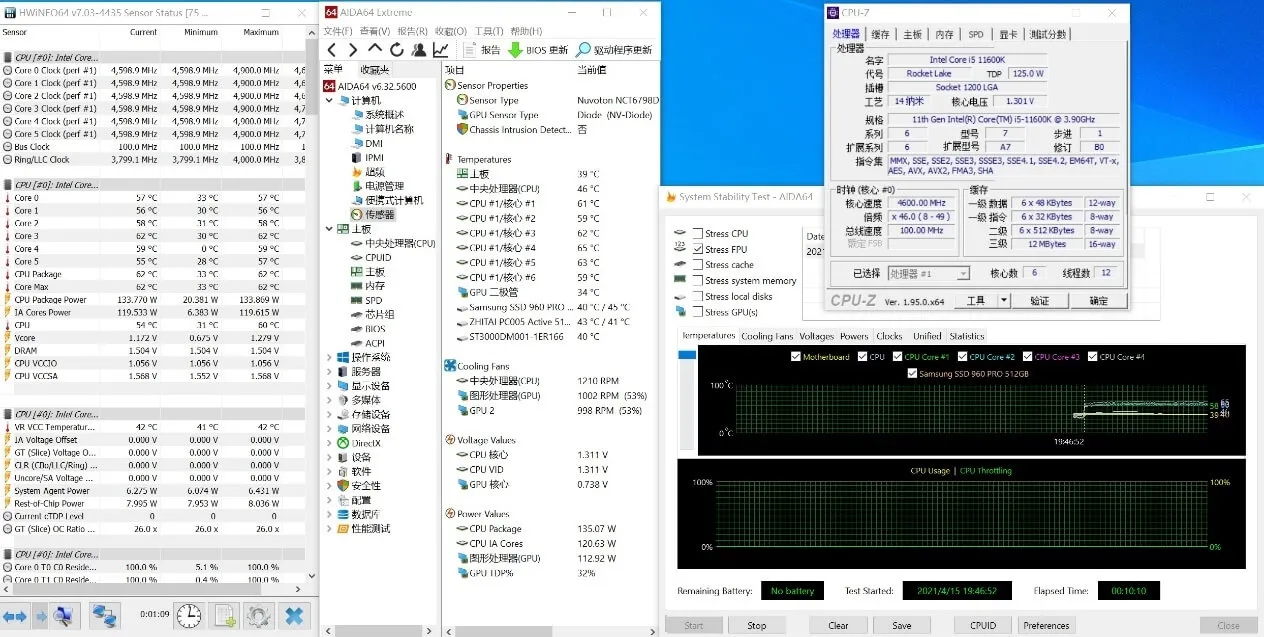Toggle Motherboard graph checkbox
This screenshot has height=637, width=1264.
point(796,357)
